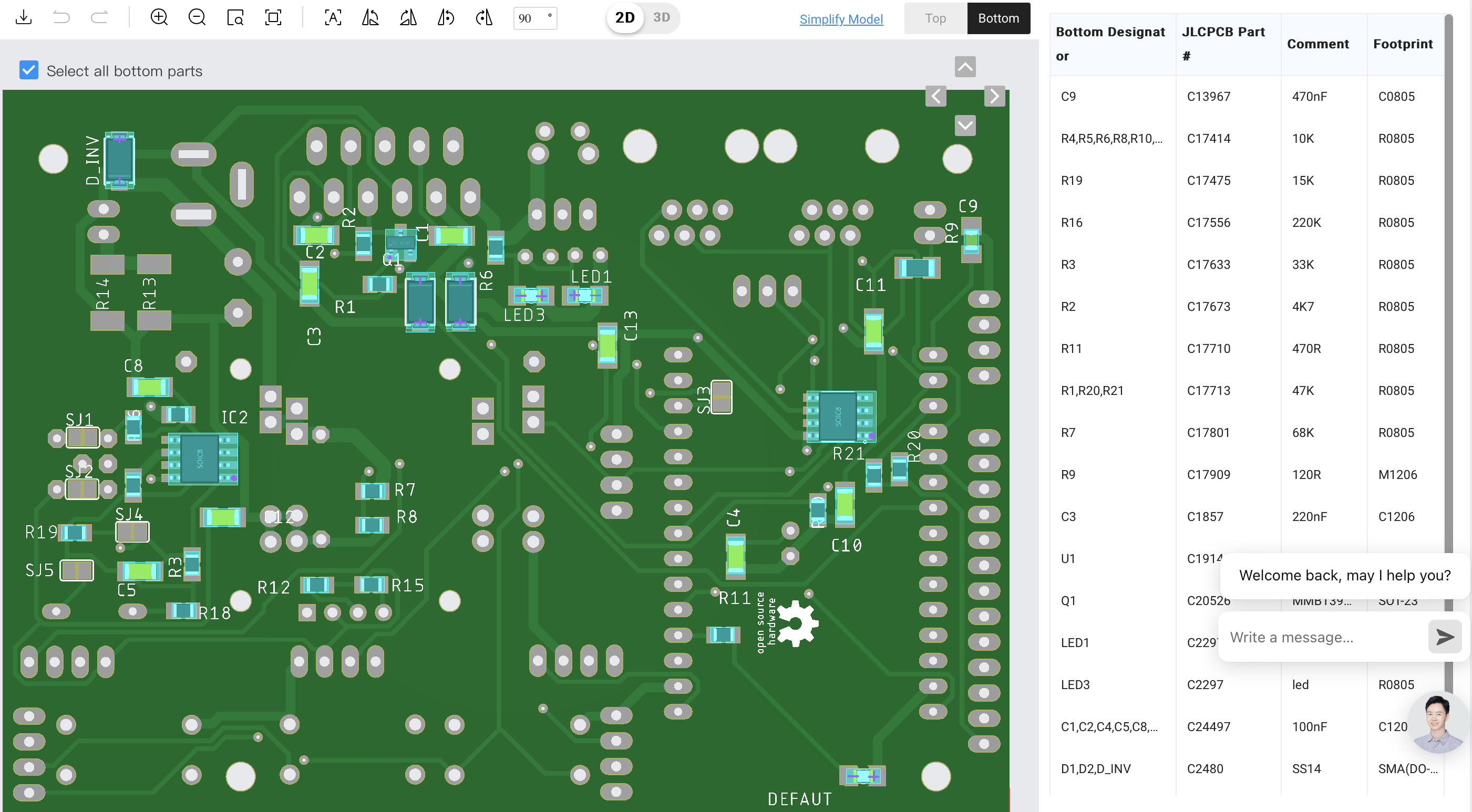
Task: Click part number C2297 for LED3
Action: point(1205,685)
